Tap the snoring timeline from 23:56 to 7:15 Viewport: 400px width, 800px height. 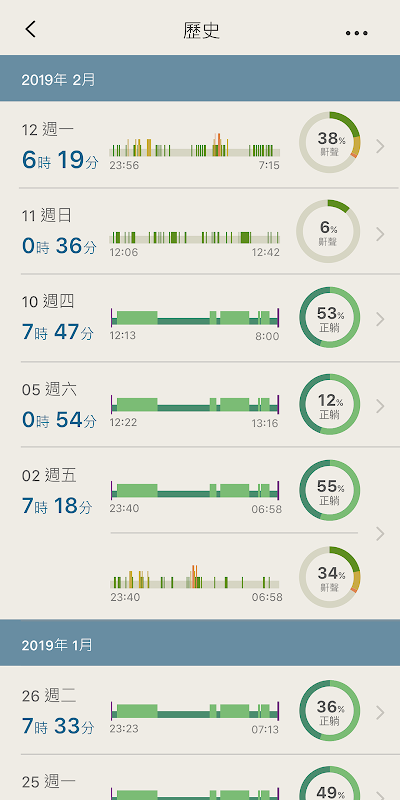click(194, 151)
